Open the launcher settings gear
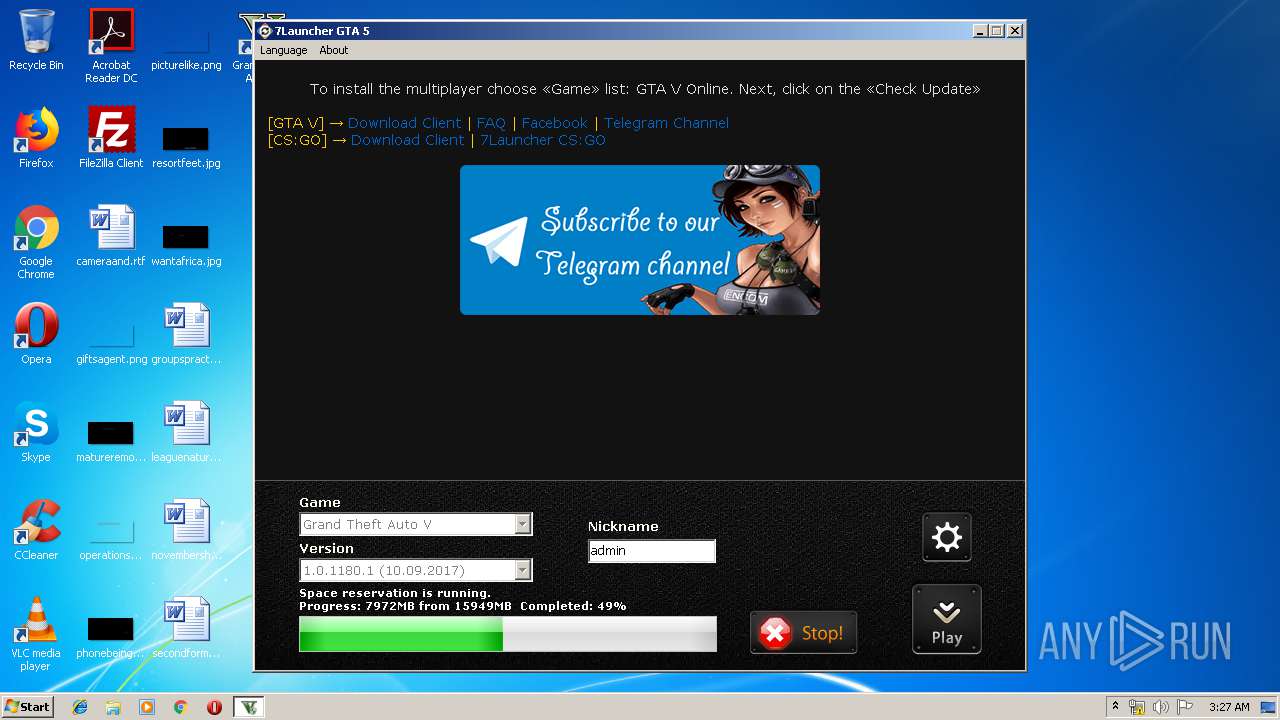This screenshot has height=720, width=1280. 946,538
